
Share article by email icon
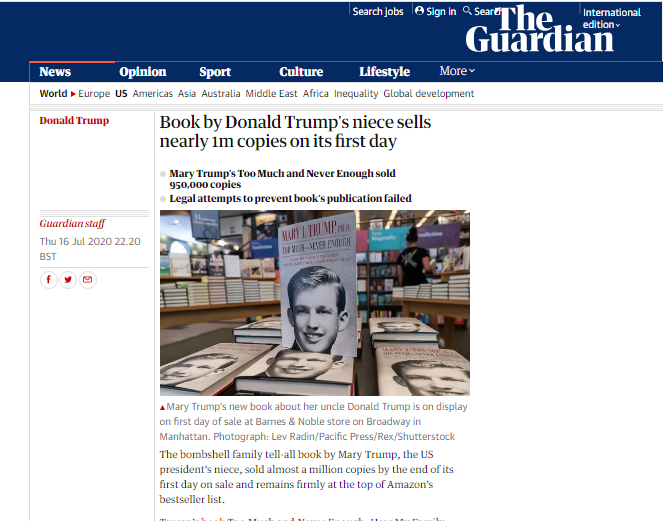pos(88,280)
